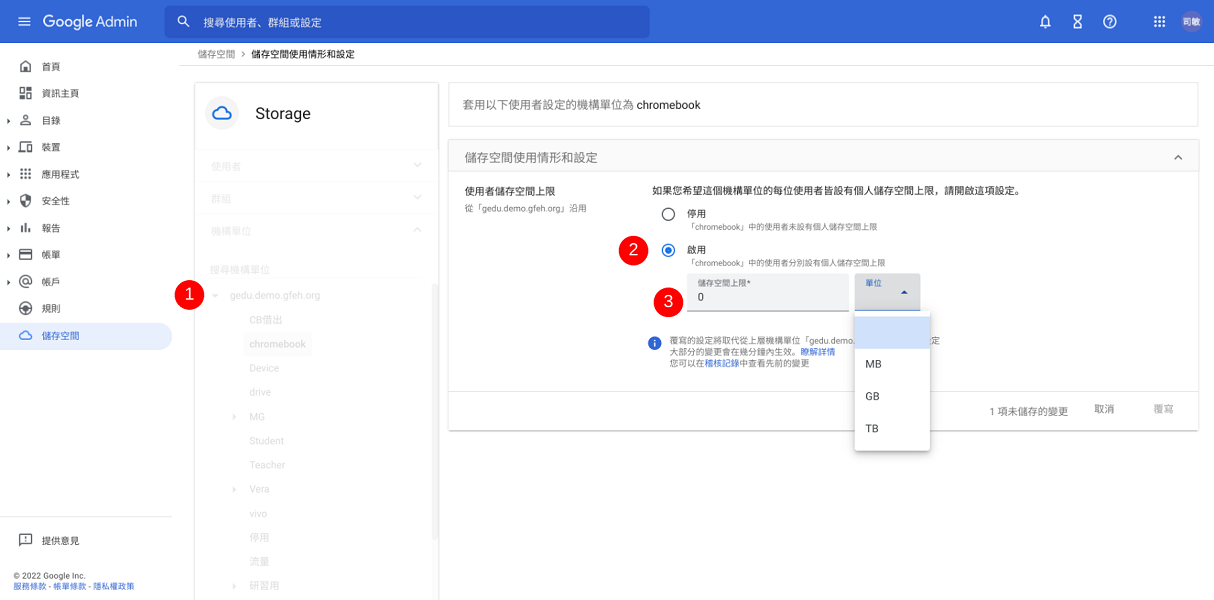Open the 瞭解詳情 link

coord(816,352)
